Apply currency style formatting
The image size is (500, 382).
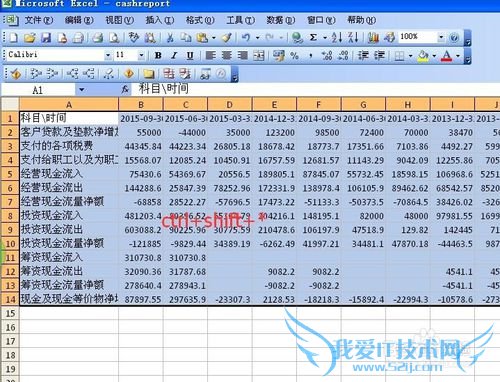tap(279, 55)
